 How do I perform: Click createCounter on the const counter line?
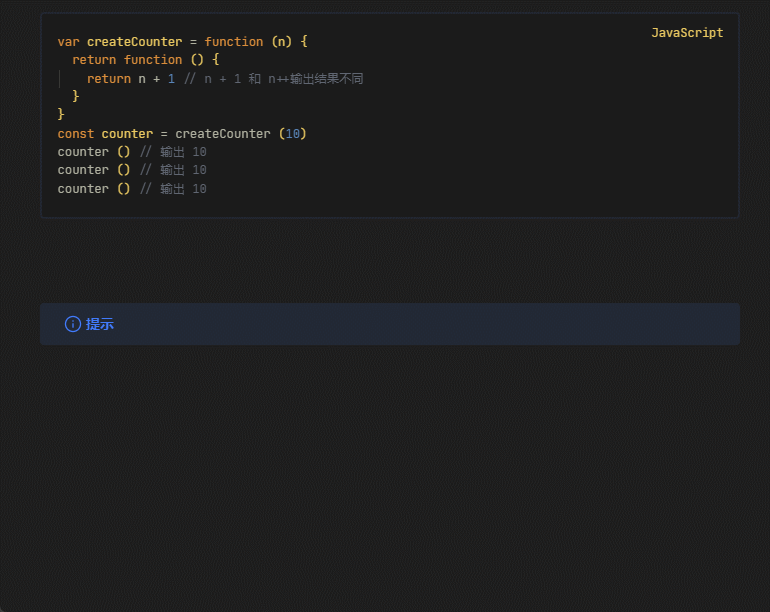[222, 134]
